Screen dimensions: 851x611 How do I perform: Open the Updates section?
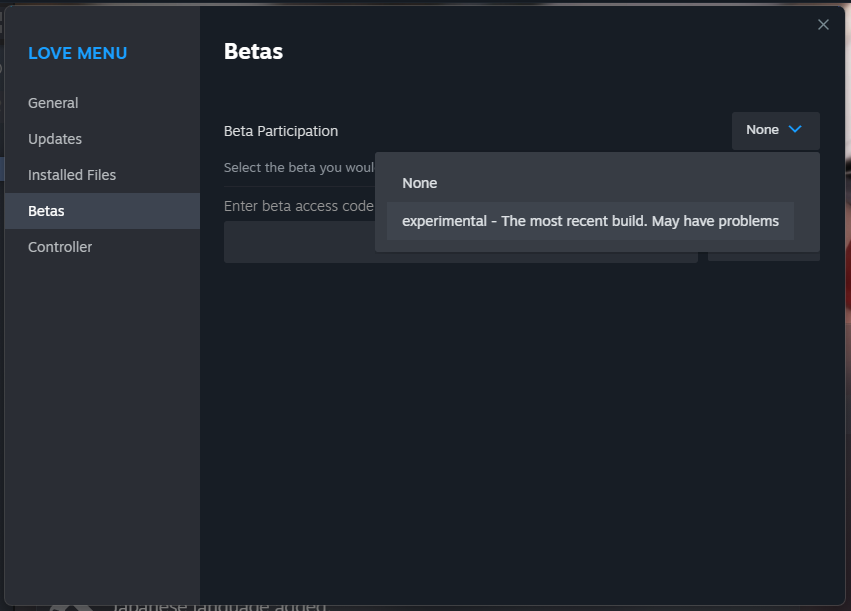55,138
